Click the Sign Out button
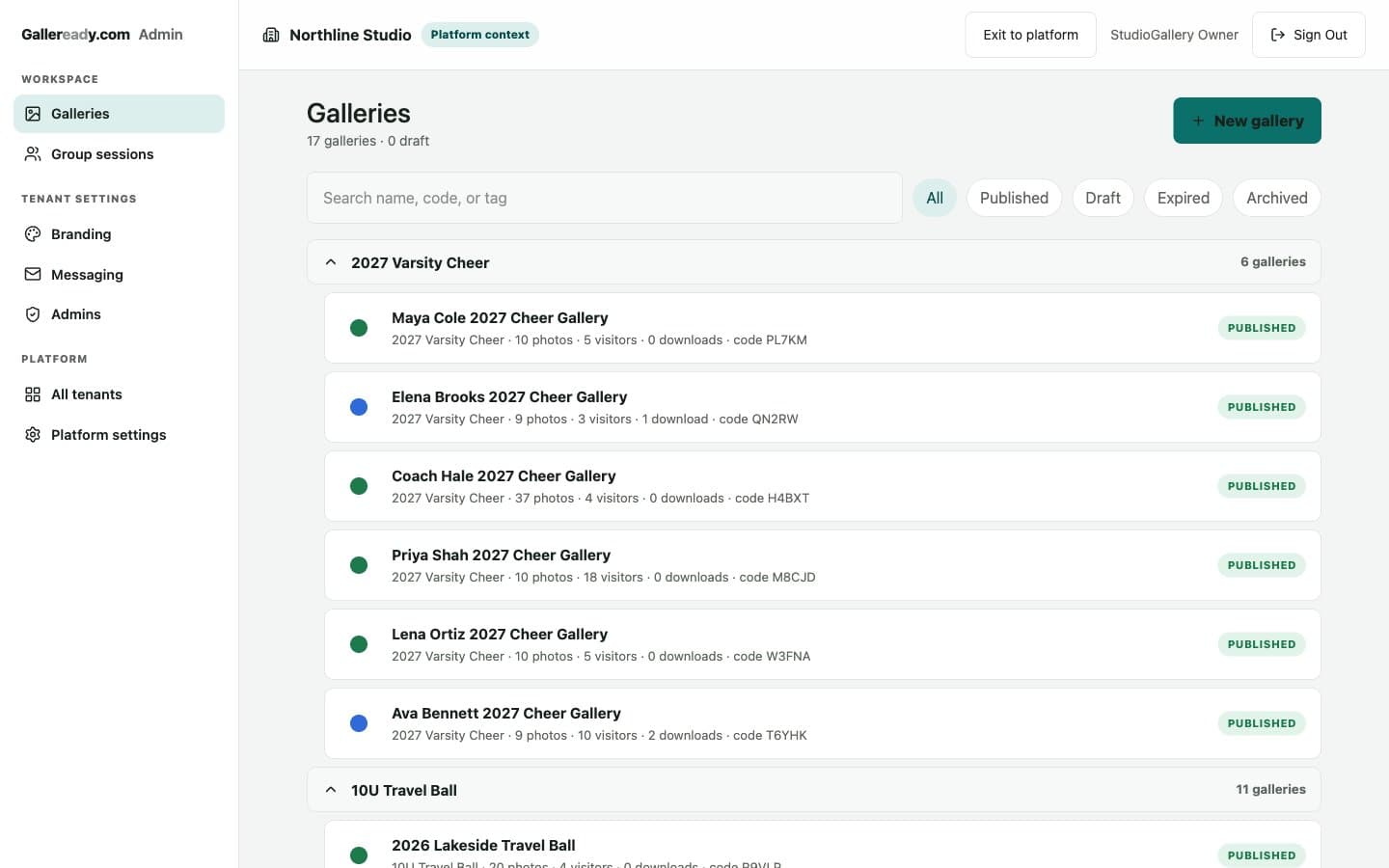 (1308, 35)
